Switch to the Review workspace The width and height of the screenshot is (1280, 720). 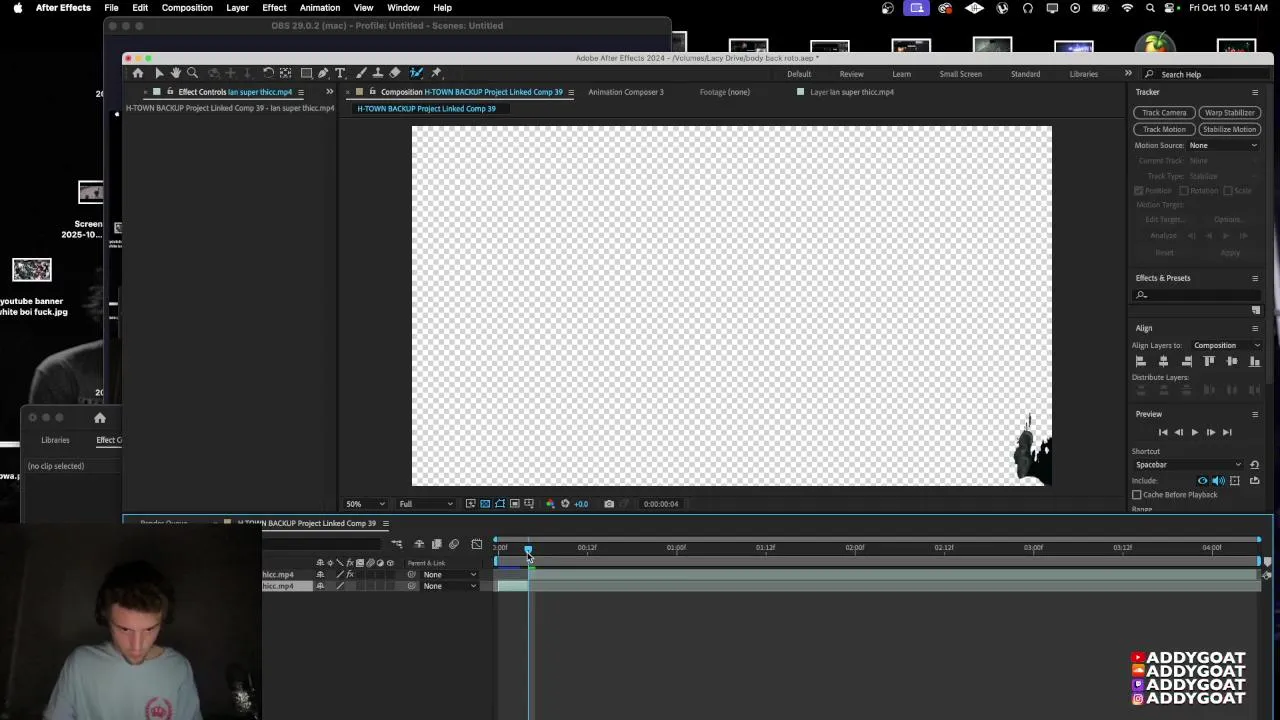(x=851, y=74)
